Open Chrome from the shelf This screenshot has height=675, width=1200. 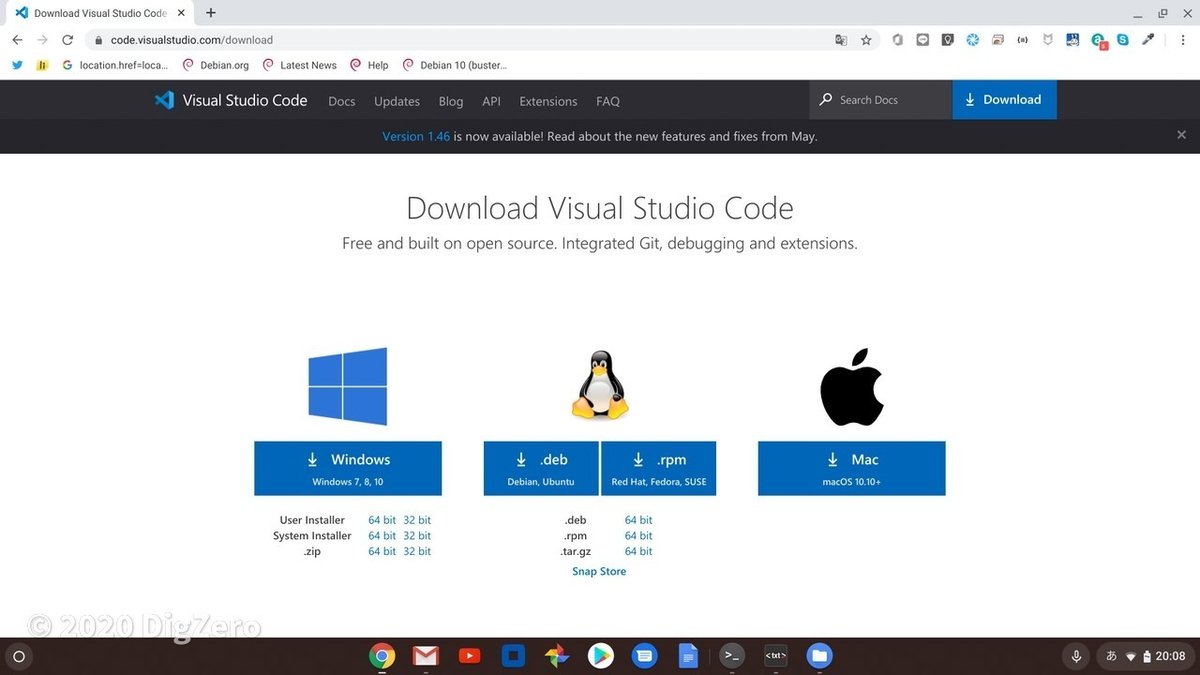[x=381, y=656]
